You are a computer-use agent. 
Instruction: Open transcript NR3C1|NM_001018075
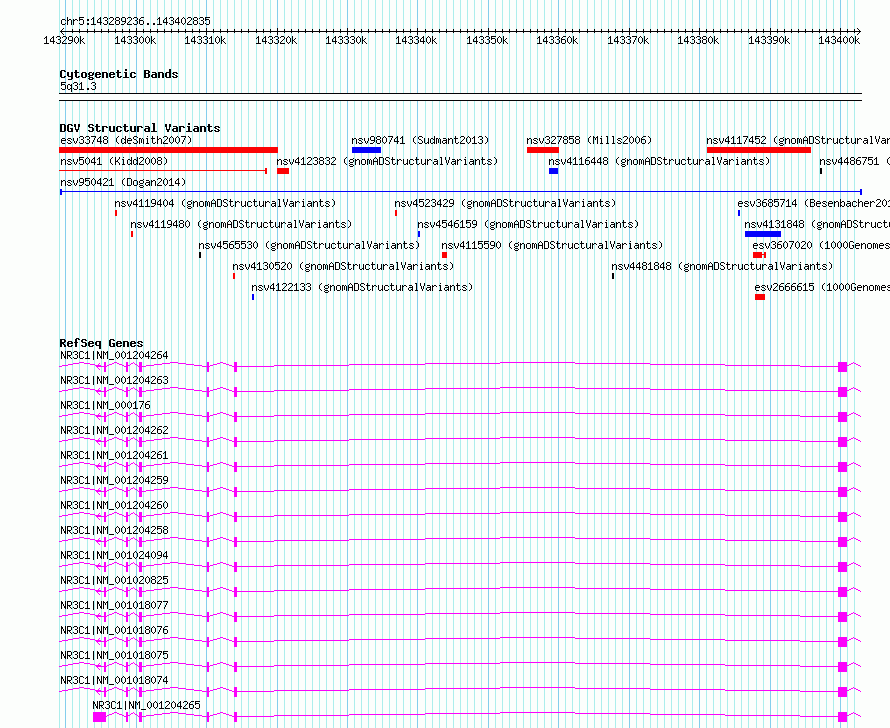pyautogui.click(x=114, y=655)
